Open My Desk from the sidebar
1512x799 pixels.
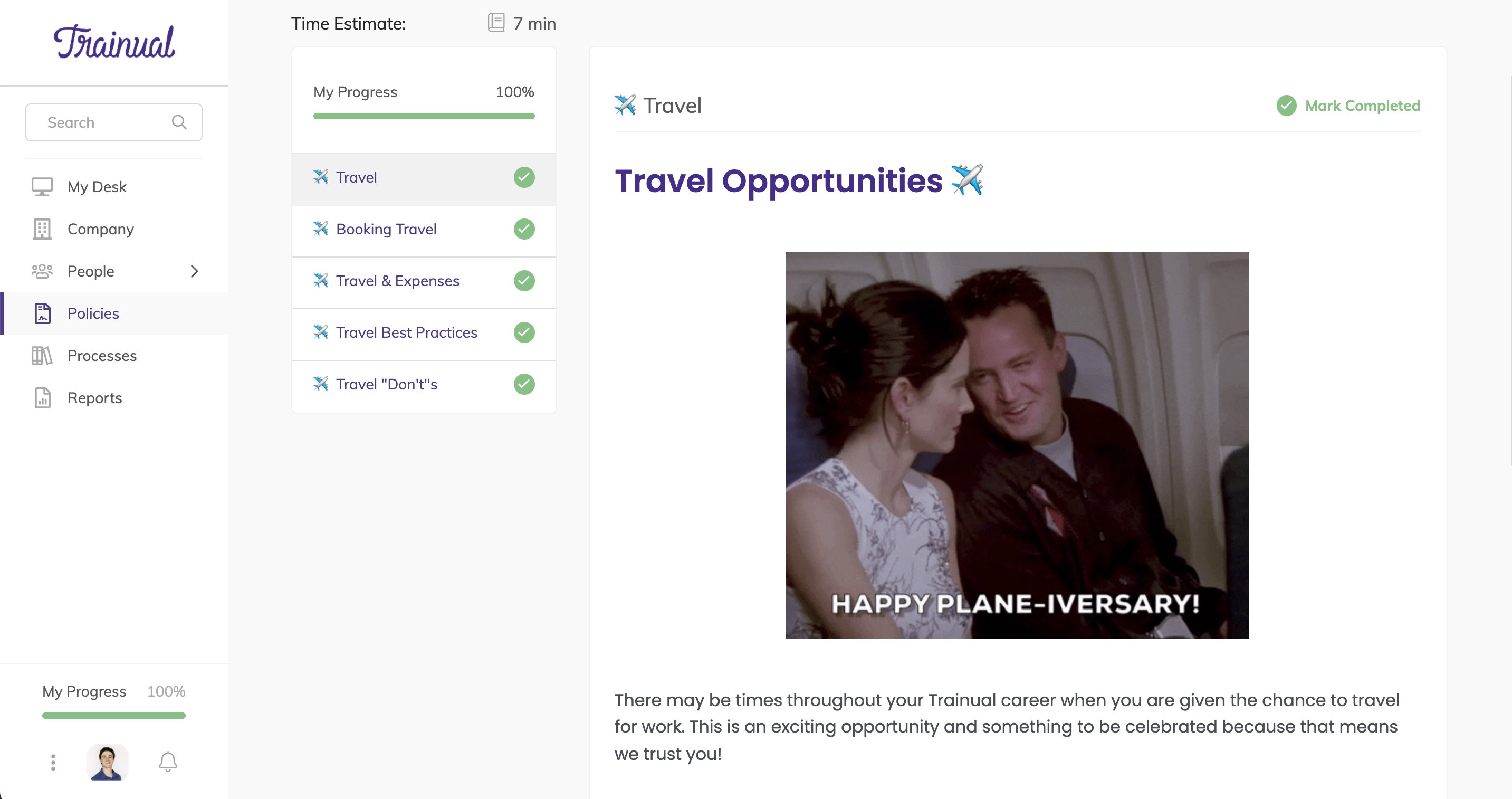[41, 186]
